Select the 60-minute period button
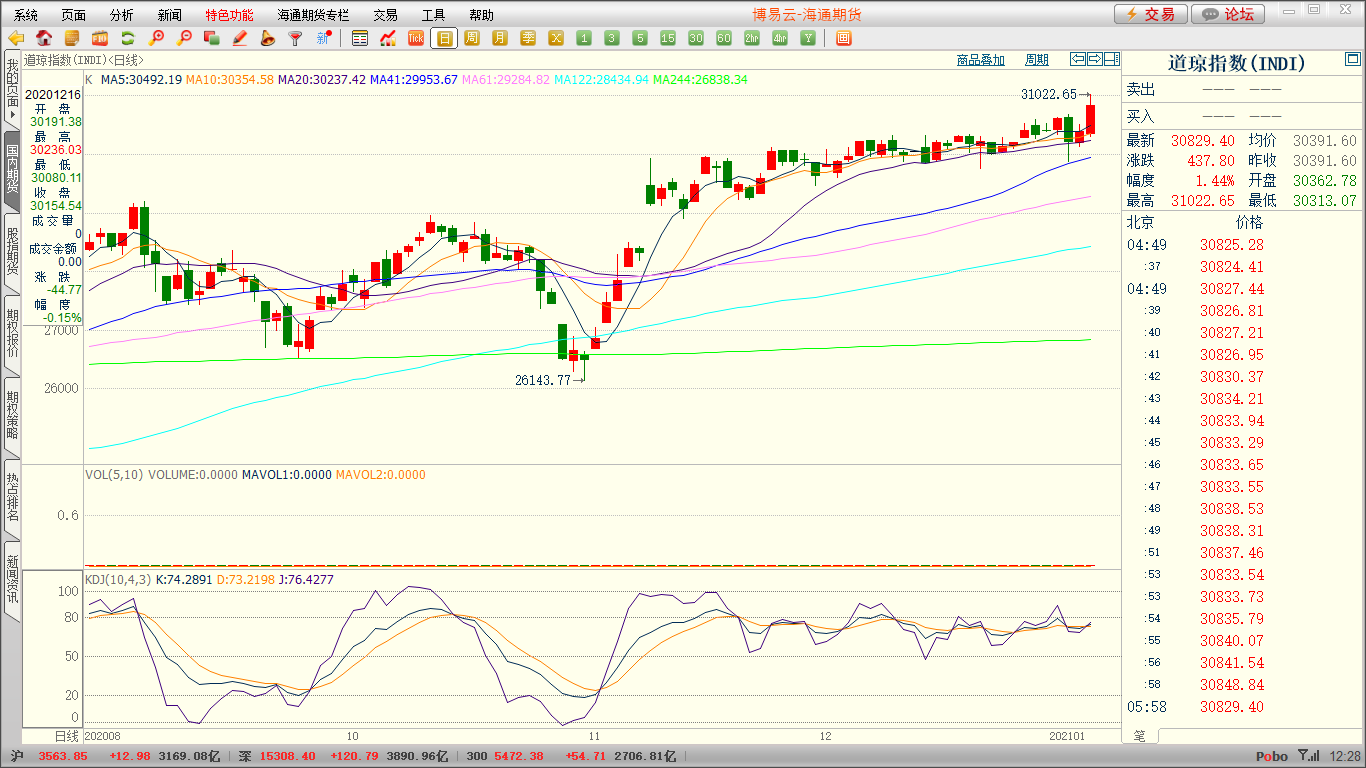 click(724, 39)
